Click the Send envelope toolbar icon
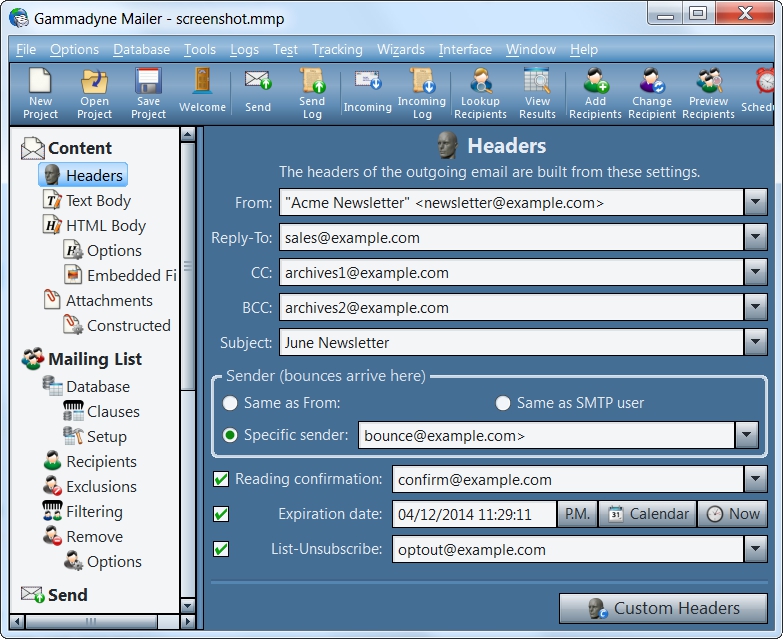The width and height of the screenshot is (783, 639). click(x=258, y=91)
